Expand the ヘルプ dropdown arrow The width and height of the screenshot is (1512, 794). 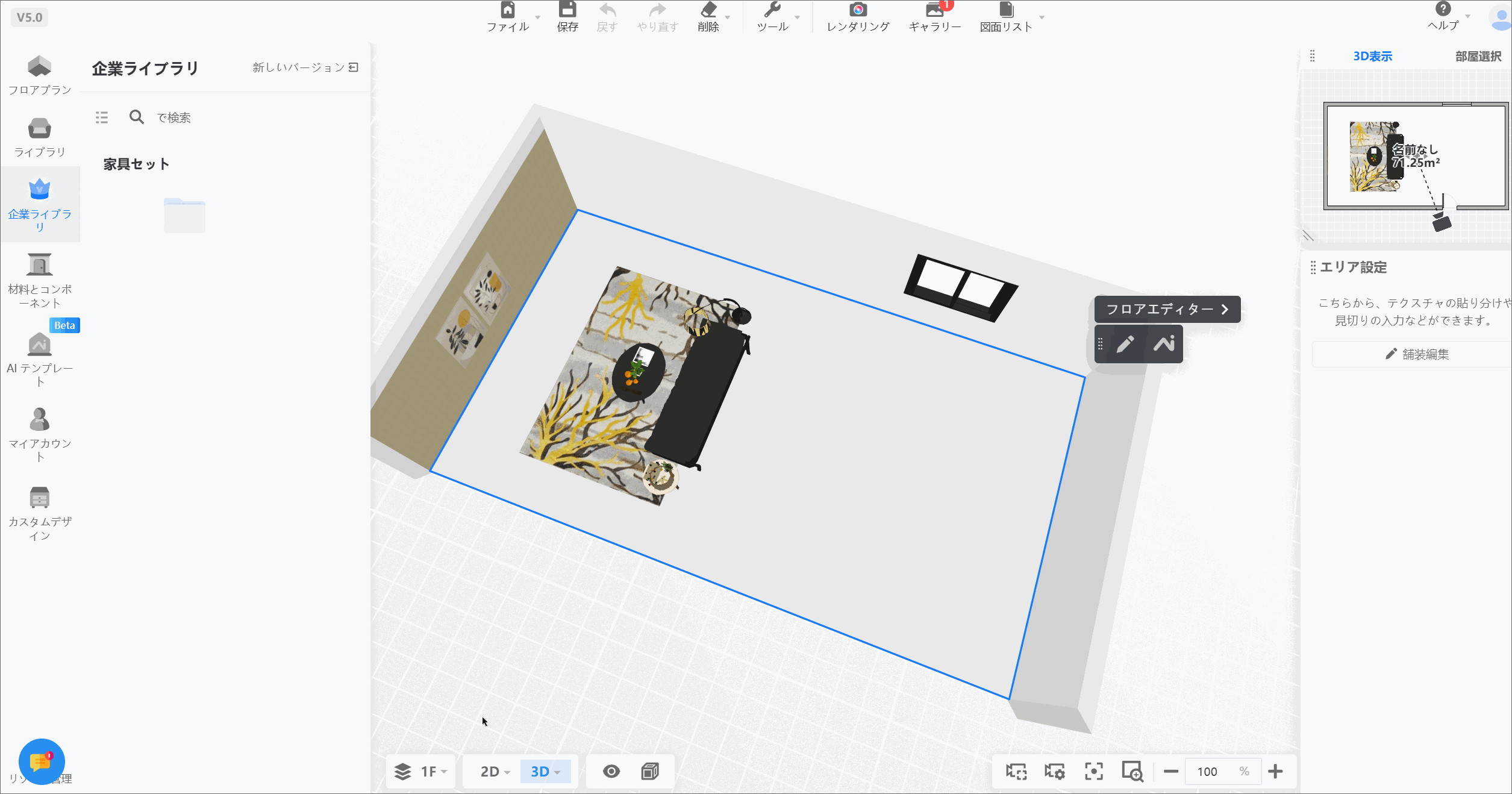click(1467, 16)
